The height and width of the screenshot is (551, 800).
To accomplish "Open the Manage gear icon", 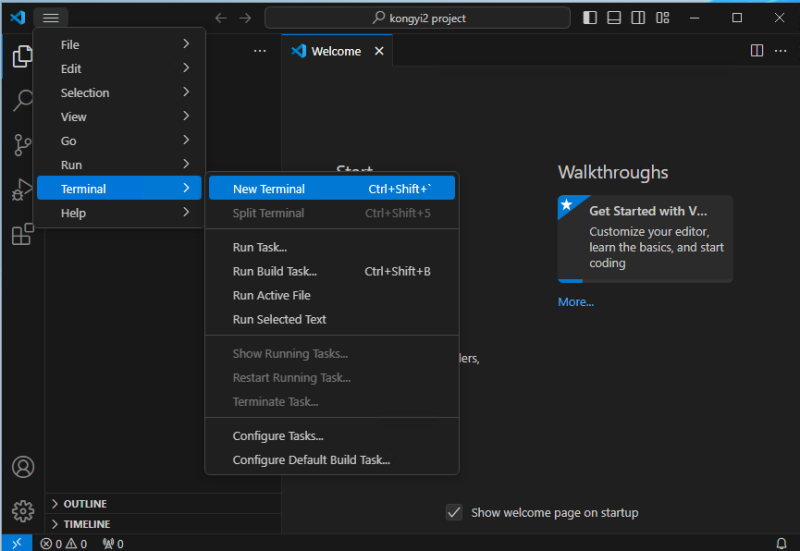I will point(23,511).
